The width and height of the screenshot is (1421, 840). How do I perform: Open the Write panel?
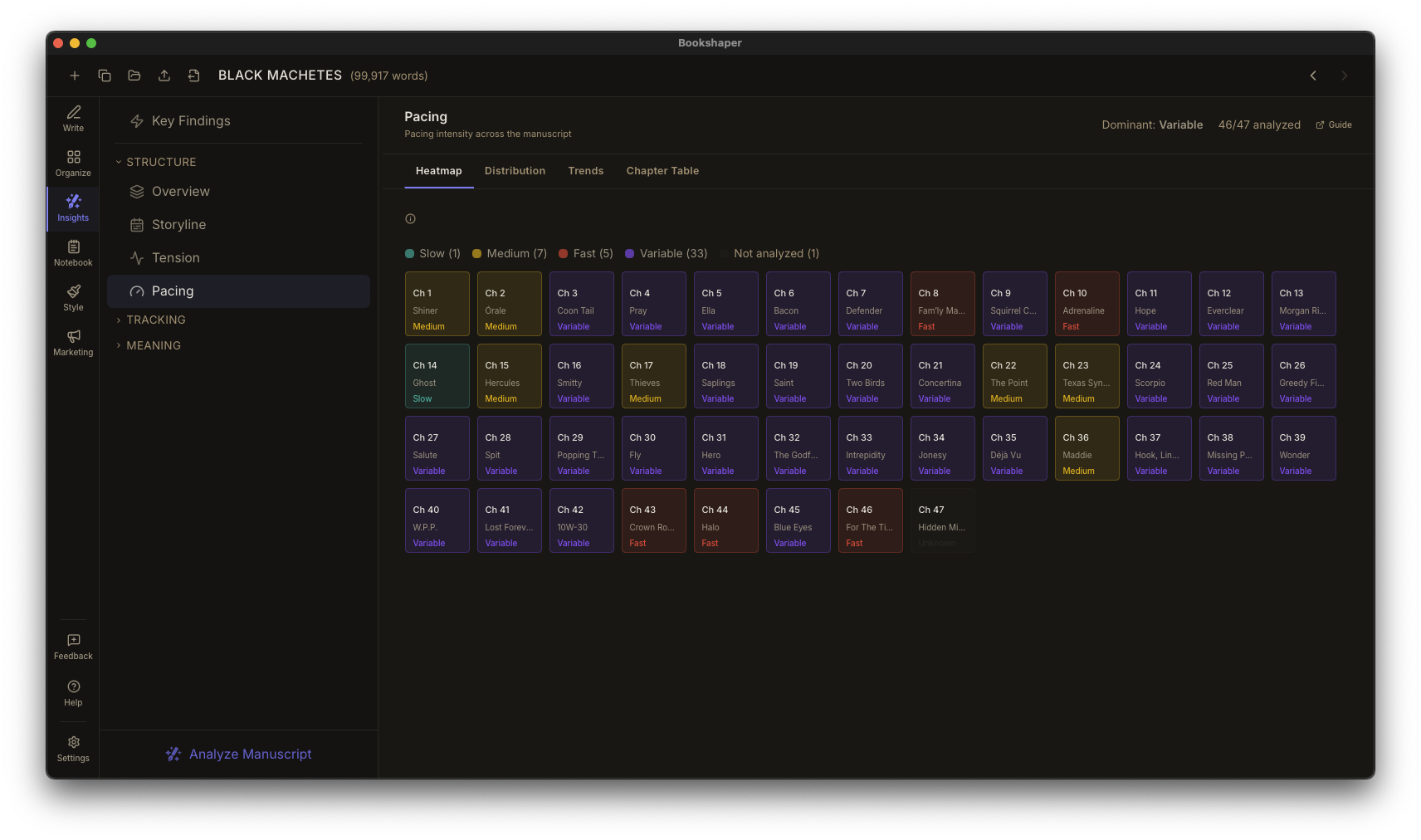click(72, 118)
